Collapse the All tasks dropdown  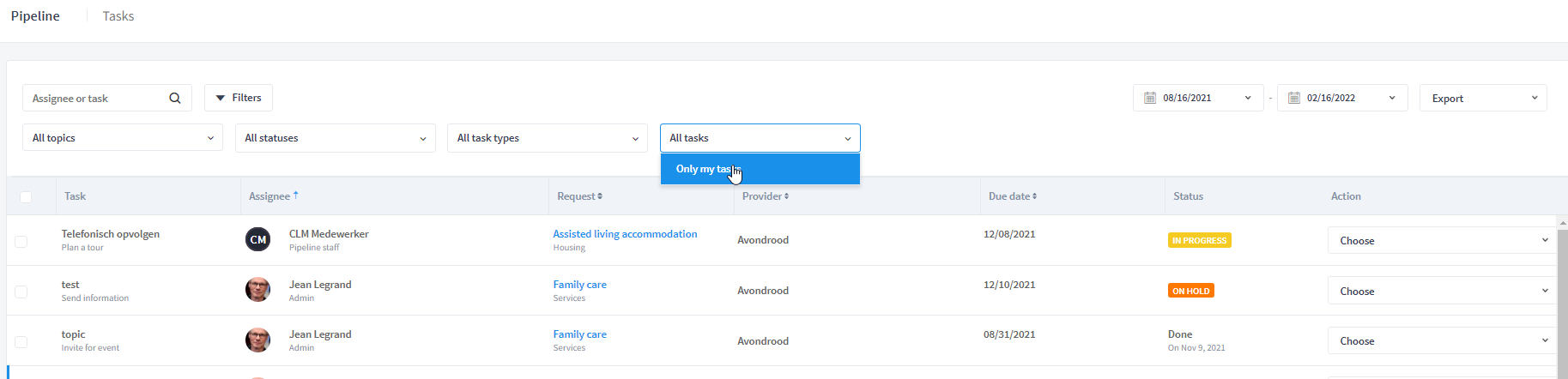pyautogui.click(x=760, y=138)
